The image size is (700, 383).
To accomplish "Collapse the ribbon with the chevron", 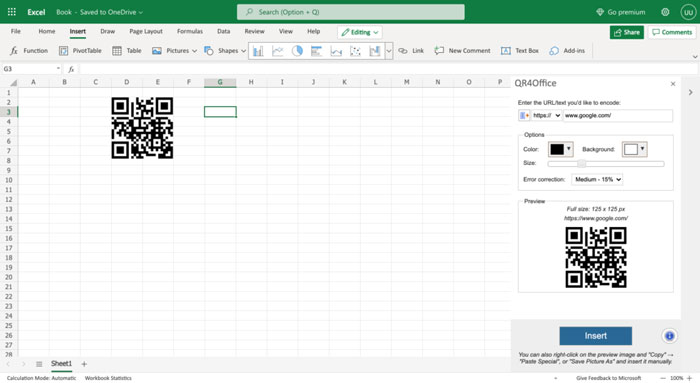I will point(695,57).
